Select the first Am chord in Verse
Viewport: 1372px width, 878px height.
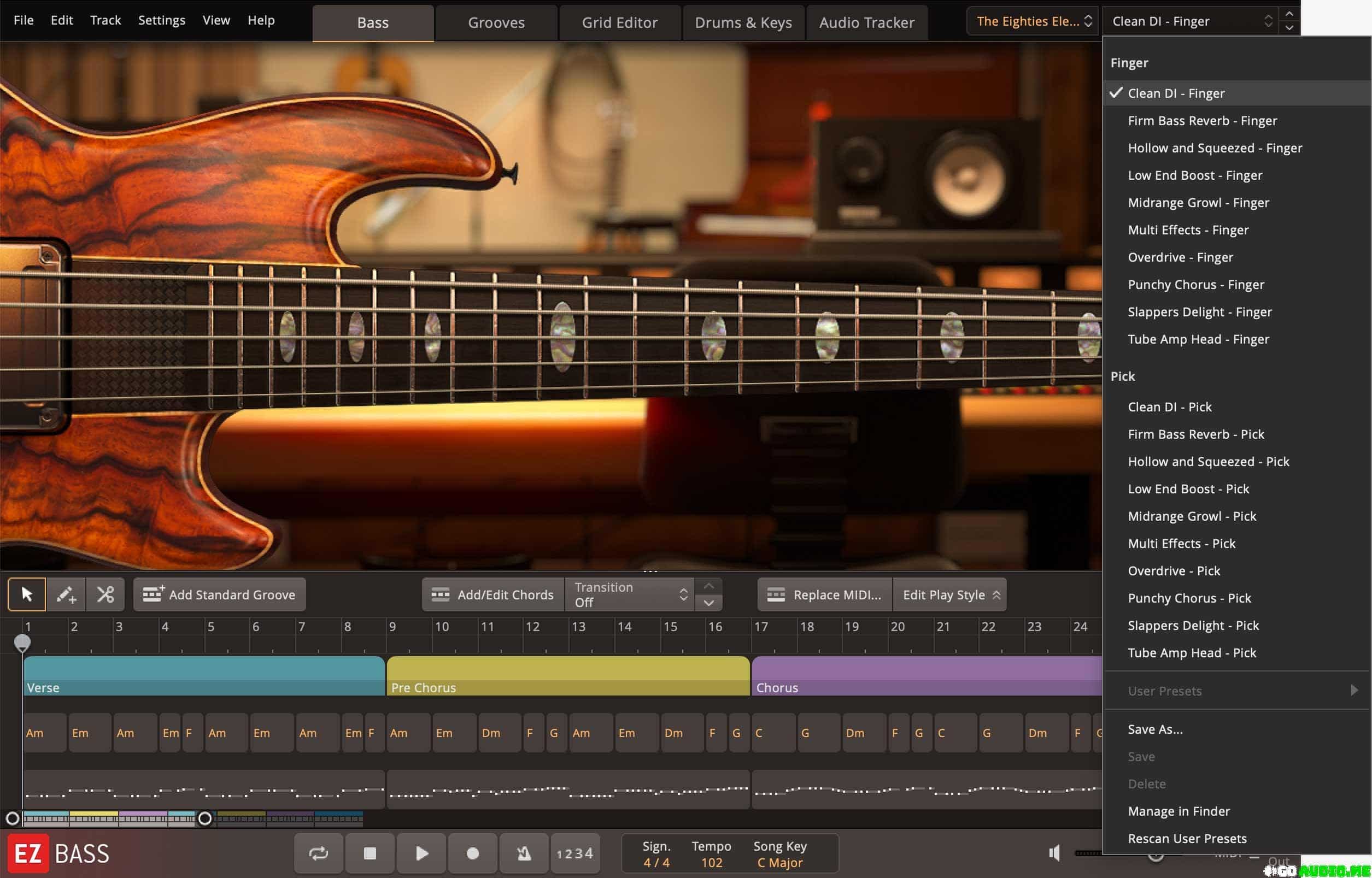[x=45, y=733]
